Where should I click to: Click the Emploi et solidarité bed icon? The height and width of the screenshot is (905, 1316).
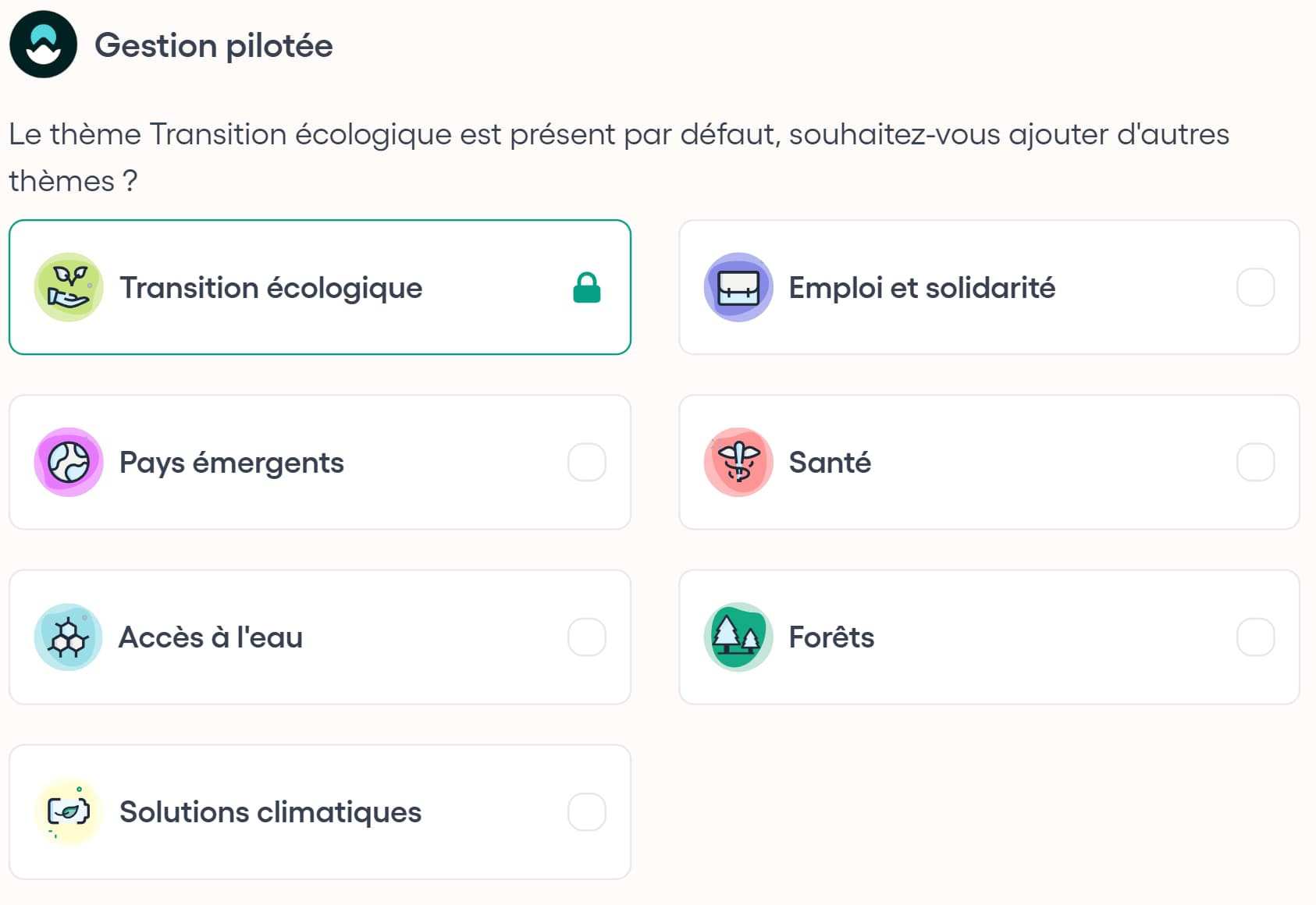[738, 287]
